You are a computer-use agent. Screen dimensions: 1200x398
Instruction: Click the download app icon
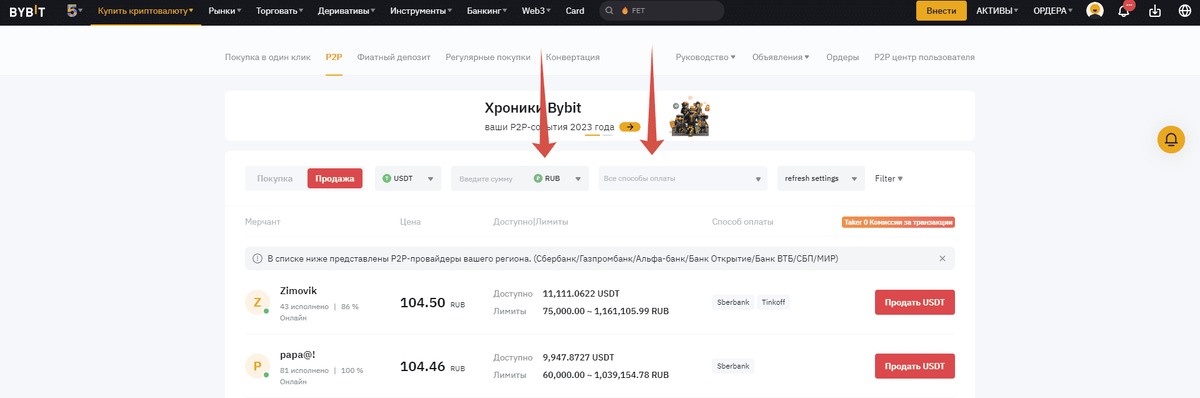click(1156, 11)
